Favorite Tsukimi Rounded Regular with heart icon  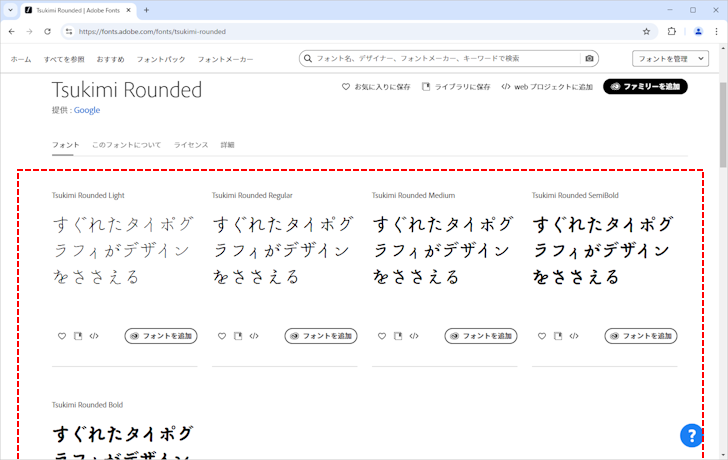[222, 336]
